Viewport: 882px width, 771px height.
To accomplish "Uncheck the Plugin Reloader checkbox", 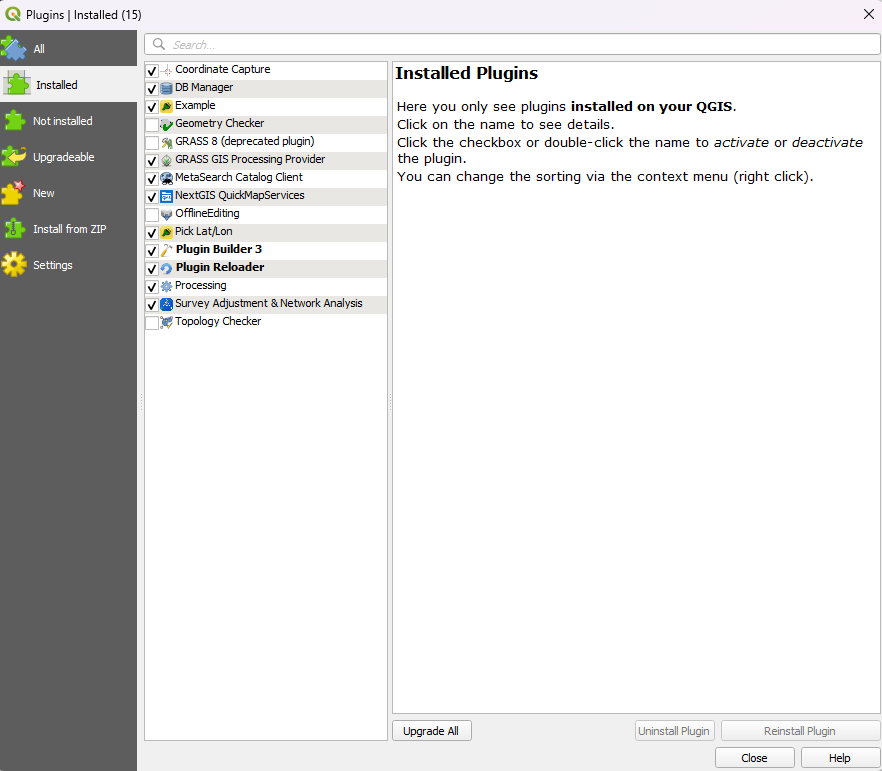I will tap(152, 269).
